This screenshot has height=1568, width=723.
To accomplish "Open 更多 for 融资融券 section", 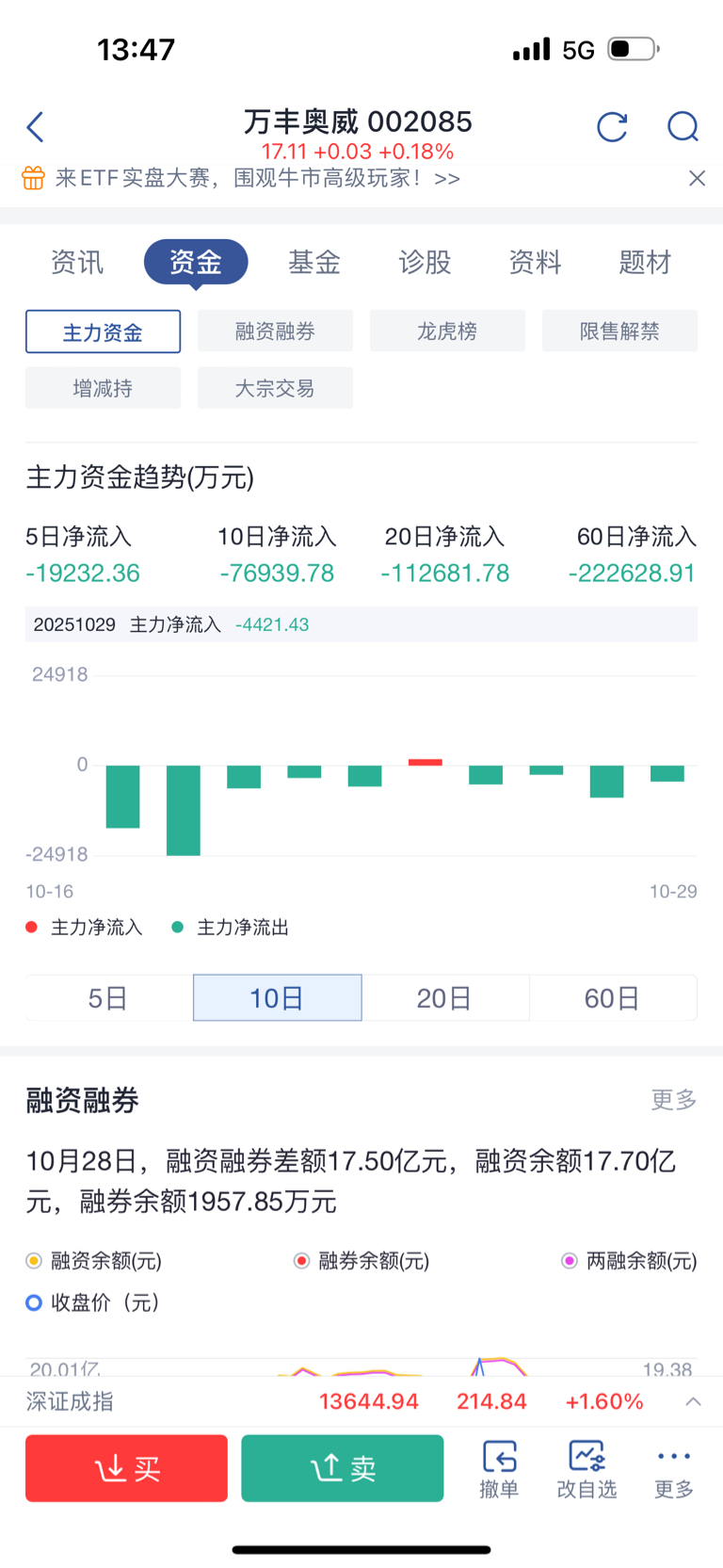I will coord(674,1100).
